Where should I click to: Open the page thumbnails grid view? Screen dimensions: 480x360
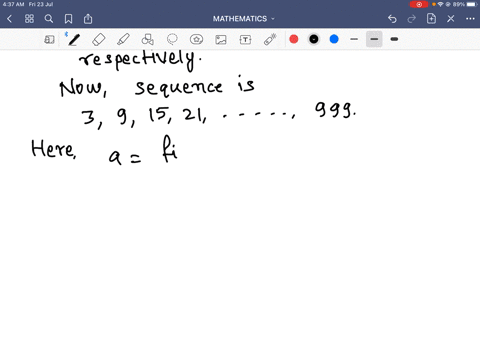(29, 19)
